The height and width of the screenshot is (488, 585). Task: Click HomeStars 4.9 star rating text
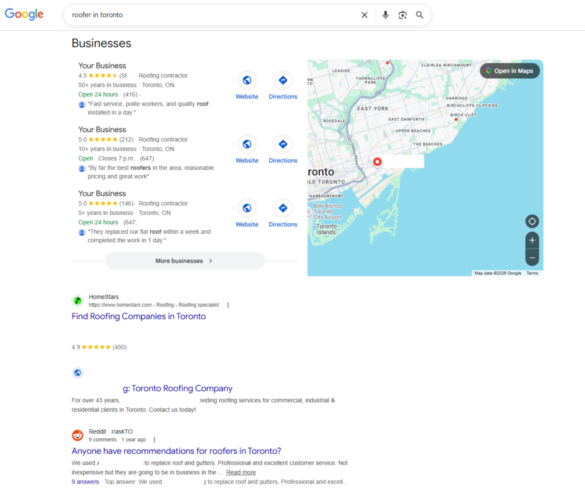coord(99,347)
